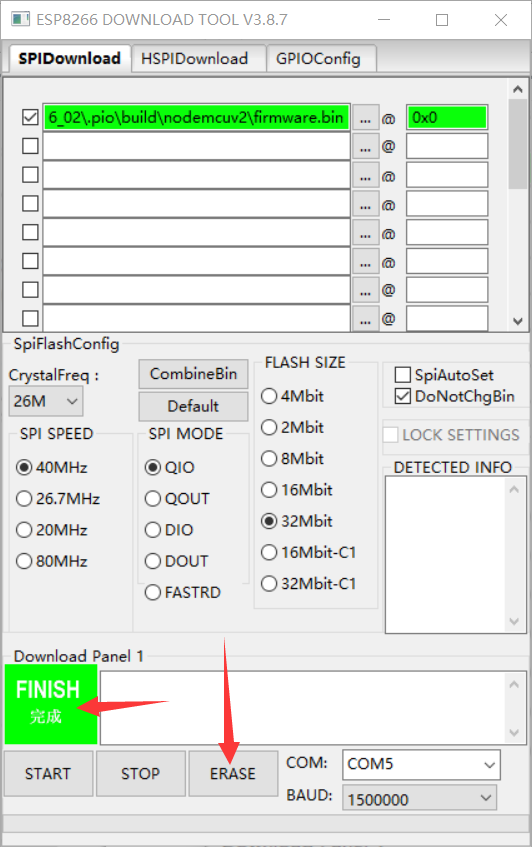Screen dimensions: 532x847
Task: Uncheck the firmware.bin file checkbox
Action: coord(30,117)
